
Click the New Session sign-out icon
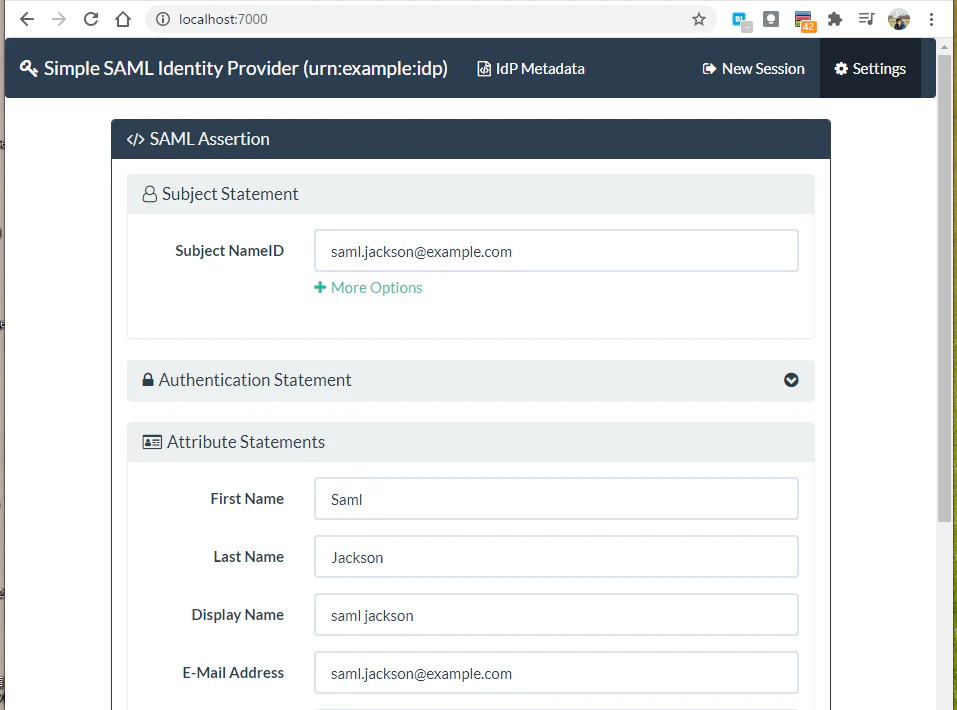pyautogui.click(x=709, y=69)
